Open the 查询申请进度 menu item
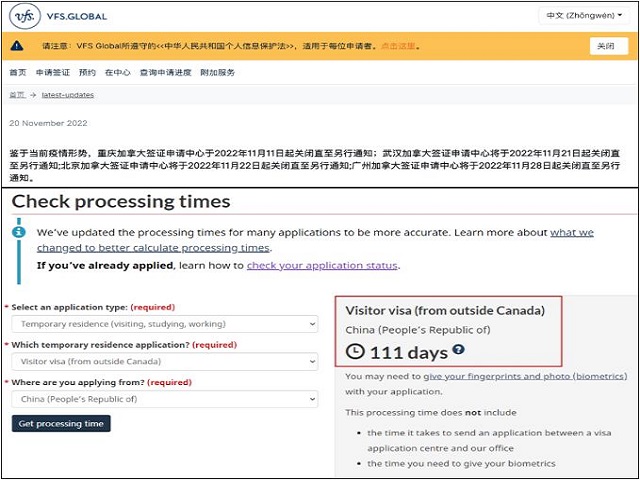 pos(165,73)
